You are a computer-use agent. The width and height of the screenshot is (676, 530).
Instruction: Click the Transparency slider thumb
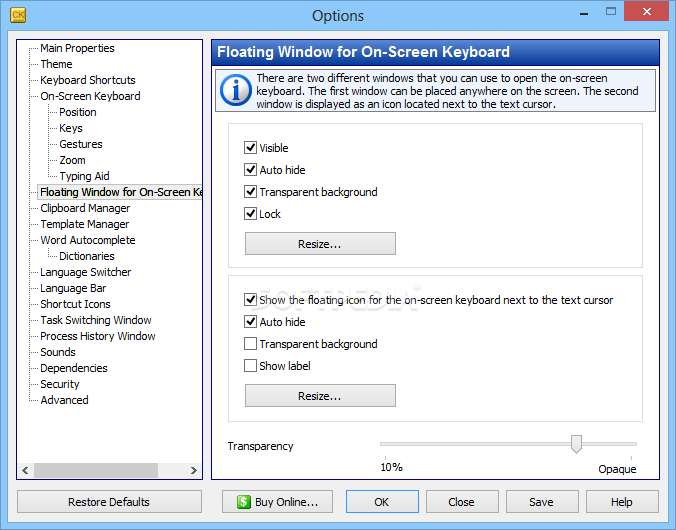(x=576, y=444)
